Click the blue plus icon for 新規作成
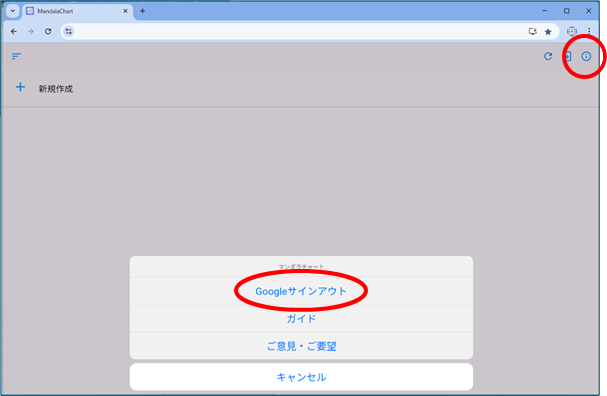607x396 pixels. 20,87
